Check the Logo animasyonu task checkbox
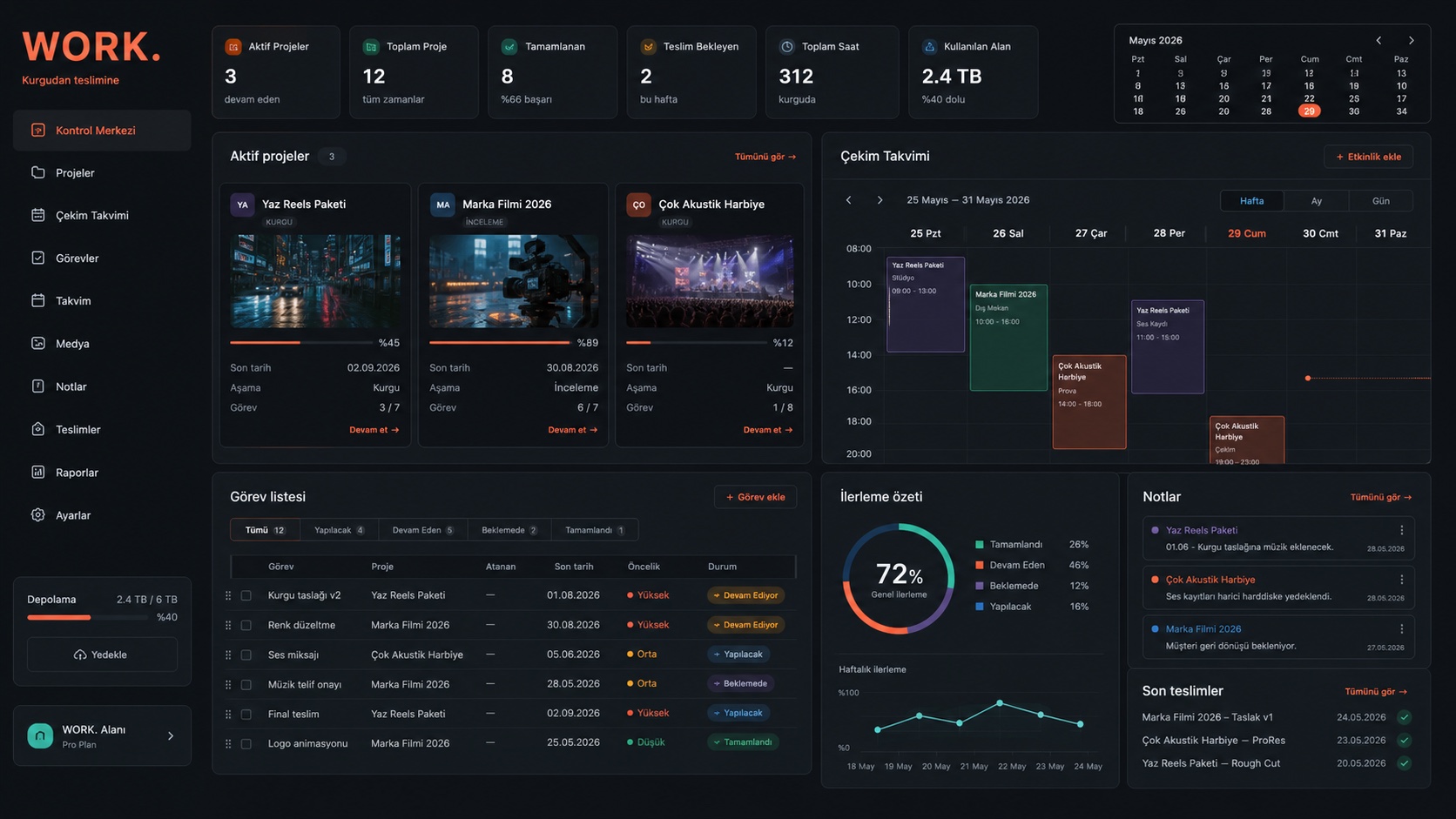Viewport: 1456px width, 819px height. (246, 743)
